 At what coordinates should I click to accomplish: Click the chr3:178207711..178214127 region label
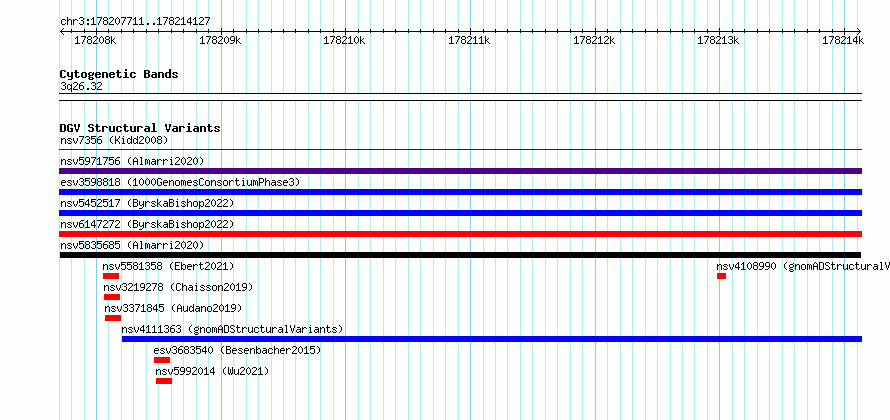135,21
